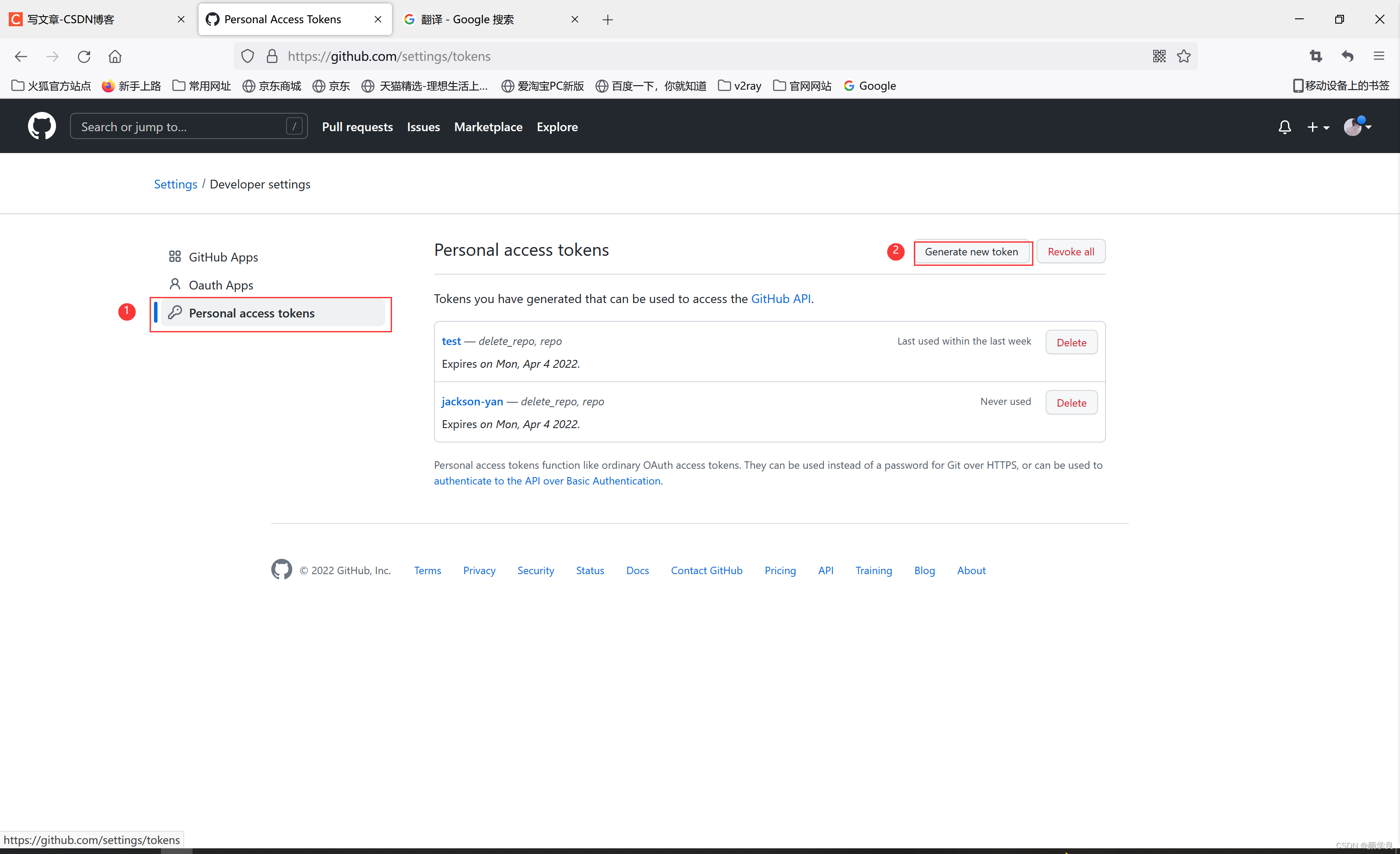
Task: Open the GitHub API link
Action: [x=780, y=299]
